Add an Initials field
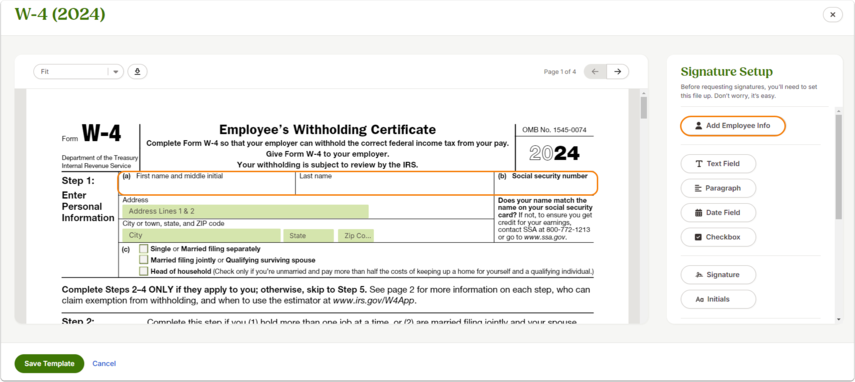This screenshot has width=855, height=382. point(718,299)
